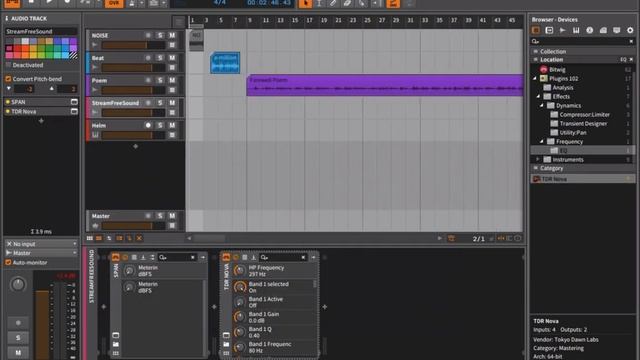Viewport: 640px width, 360px height.
Task: Click the transport play button
Action: [49, 2]
